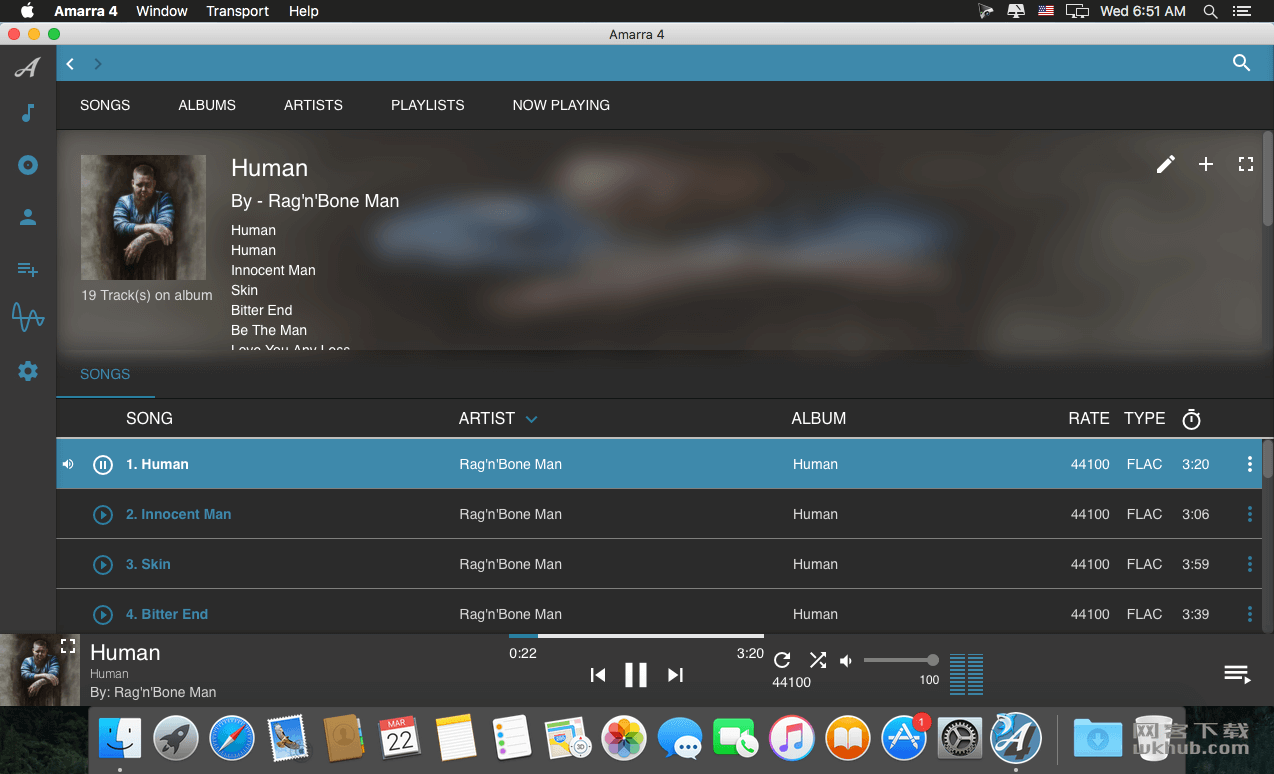Viewport: 1274px width, 774px height.
Task: Switch to ALBUMS tab
Action: pos(207,105)
